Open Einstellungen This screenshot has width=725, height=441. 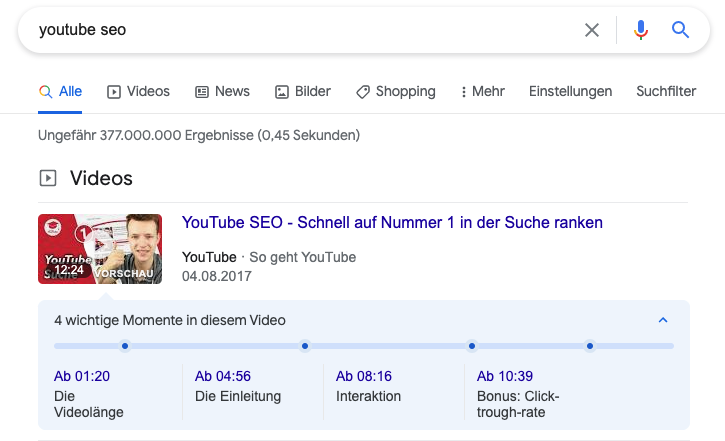pyautogui.click(x=571, y=92)
